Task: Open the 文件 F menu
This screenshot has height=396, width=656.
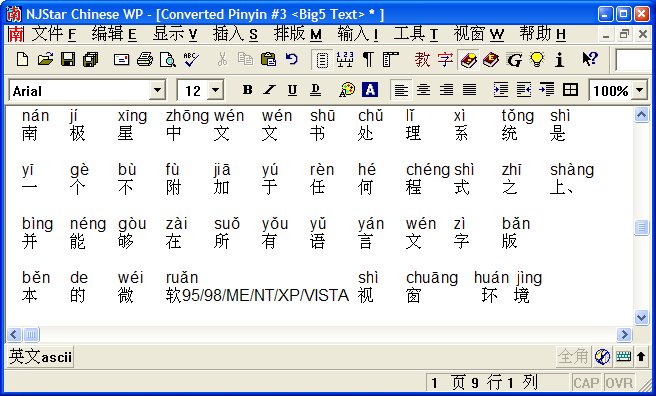Action: coord(54,33)
